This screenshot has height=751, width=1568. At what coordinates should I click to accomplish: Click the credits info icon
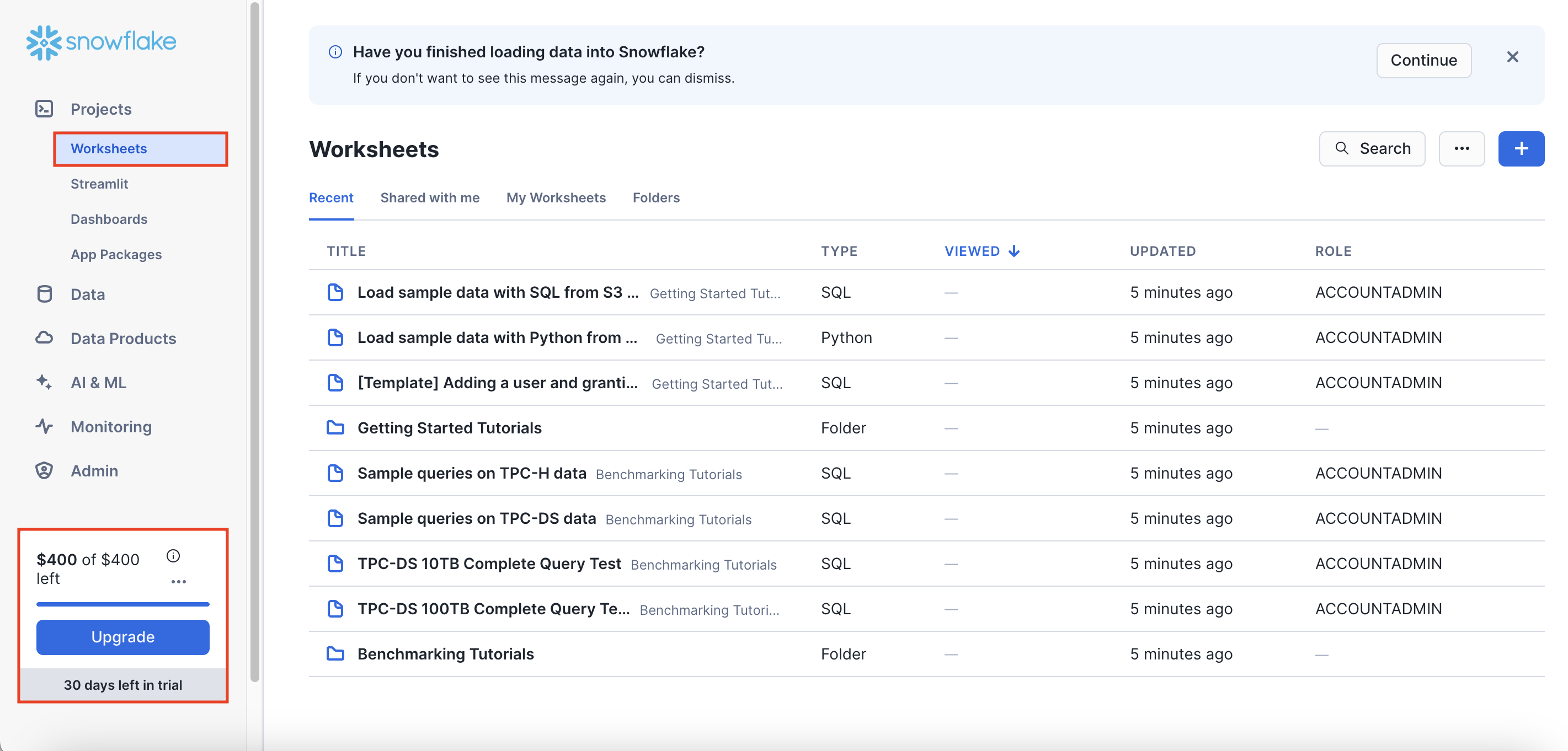(x=173, y=556)
